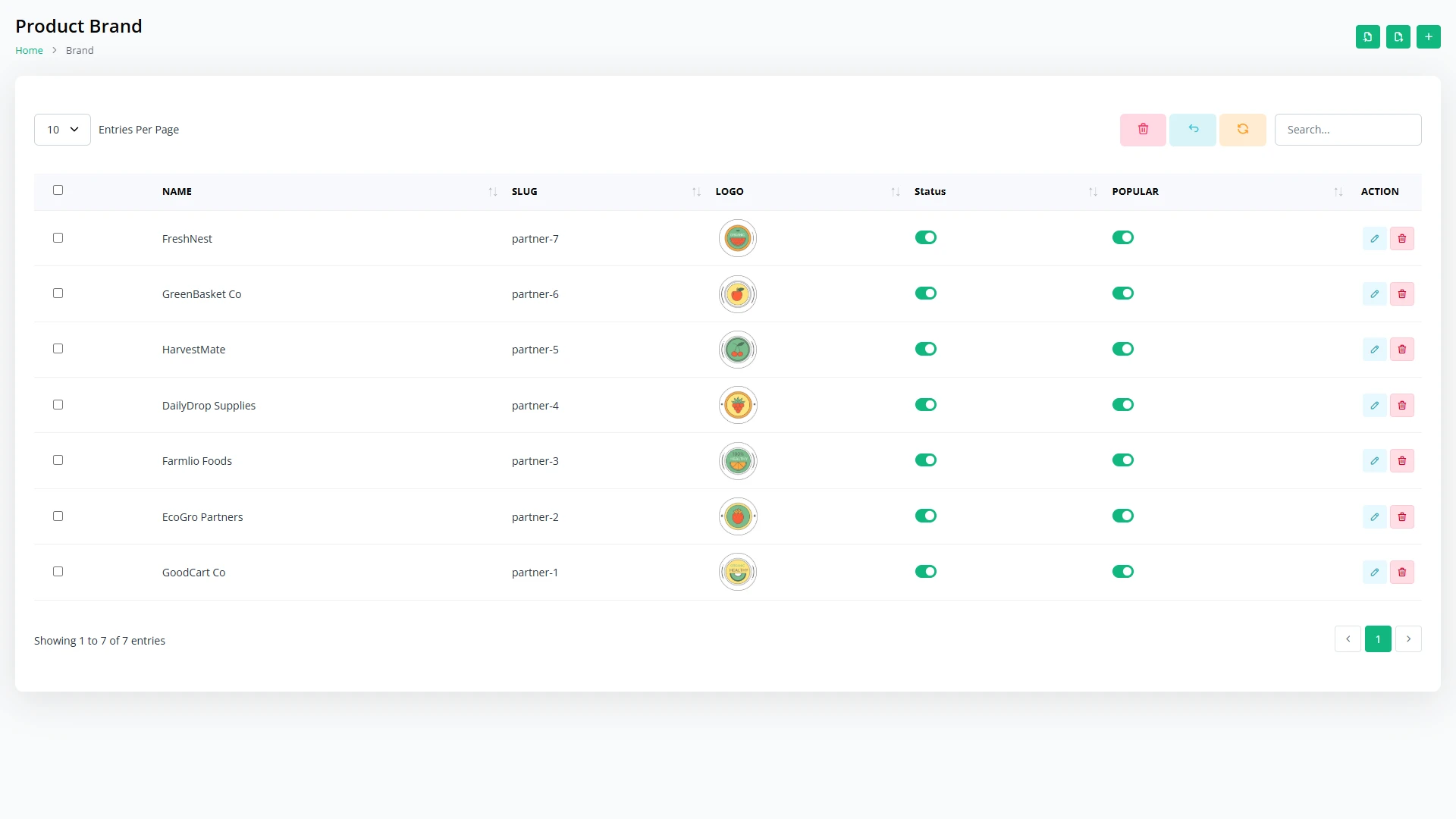Toggle Popular switch for HarvestMate
The width and height of the screenshot is (1456, 819).
[1123, 349]
